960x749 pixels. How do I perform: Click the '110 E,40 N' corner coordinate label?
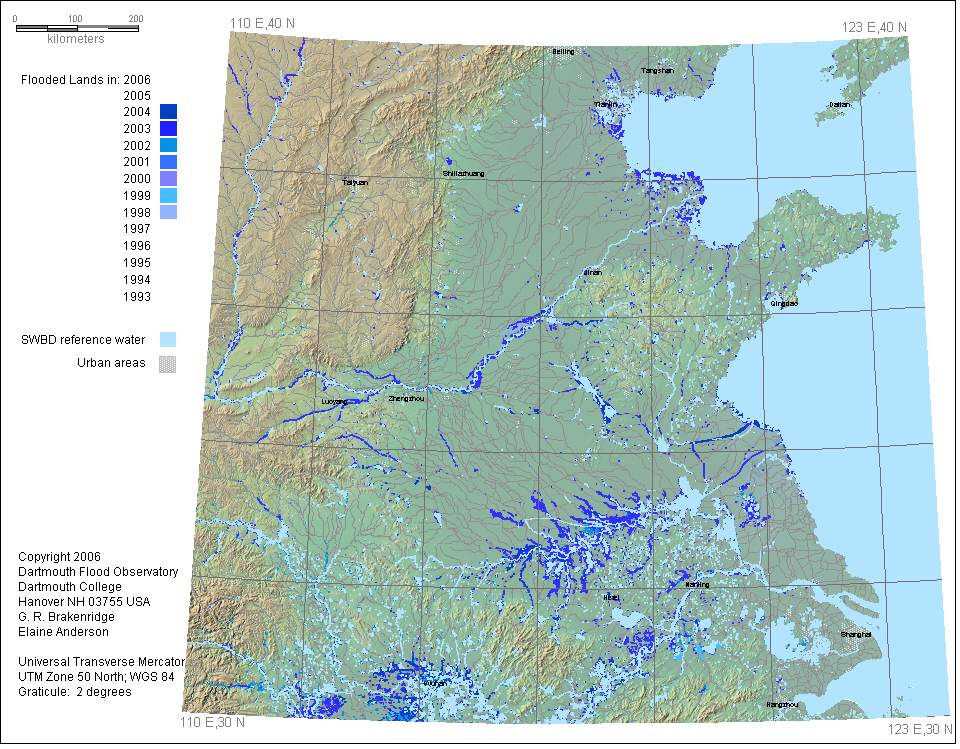tap(264, 24)
